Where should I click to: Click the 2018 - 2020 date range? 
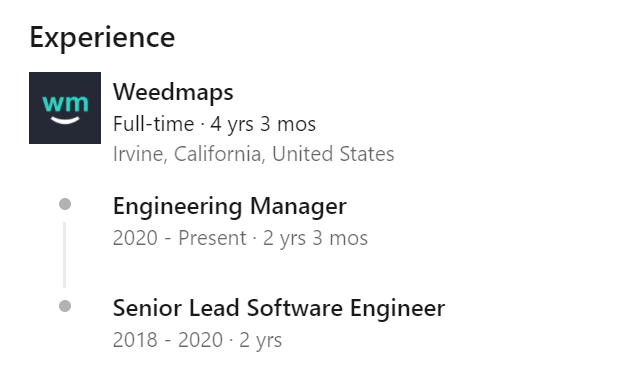pos(168,340)
